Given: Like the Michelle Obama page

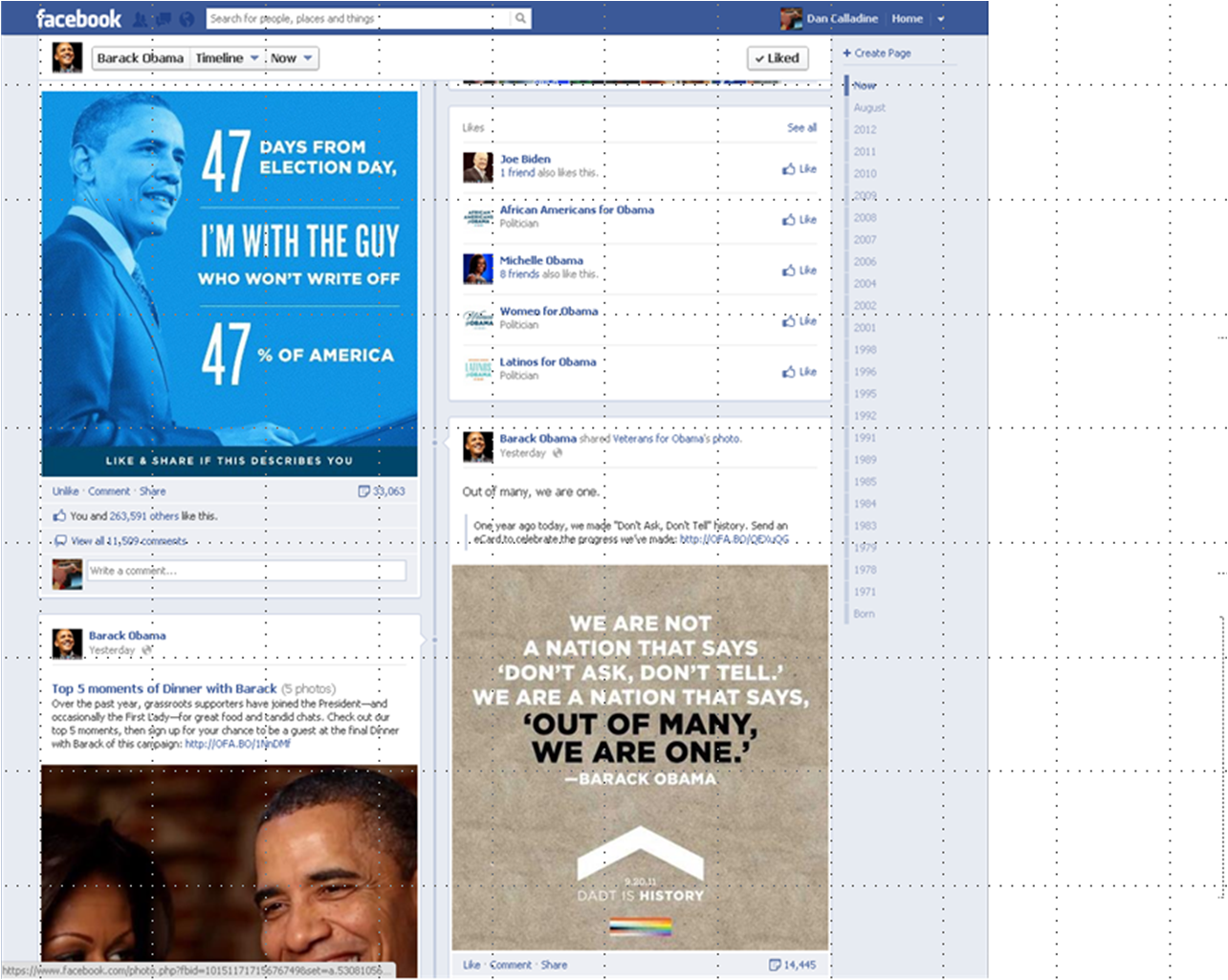Looking at the screenshot, I should [x=800, y=271].
